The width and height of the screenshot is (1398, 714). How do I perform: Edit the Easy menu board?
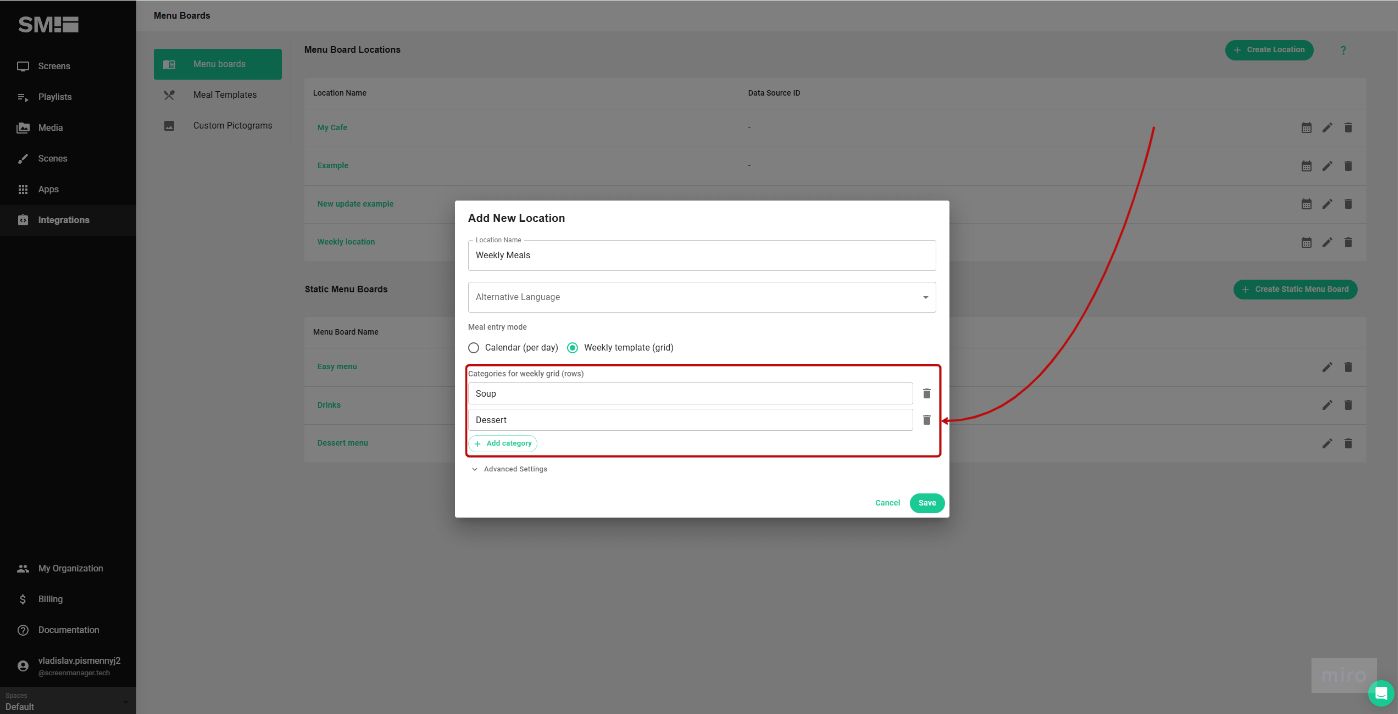(x=1327, y=367)
